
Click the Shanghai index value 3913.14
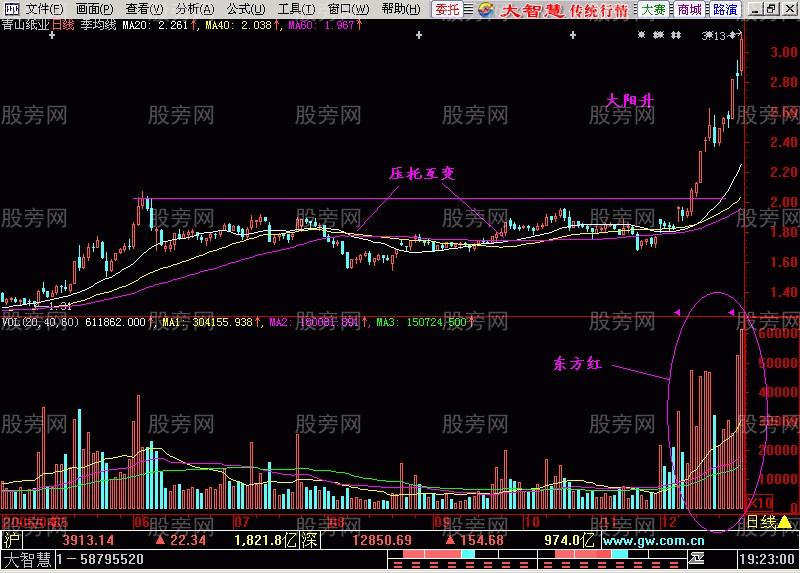pyautogui.click(x=88, y=540)
